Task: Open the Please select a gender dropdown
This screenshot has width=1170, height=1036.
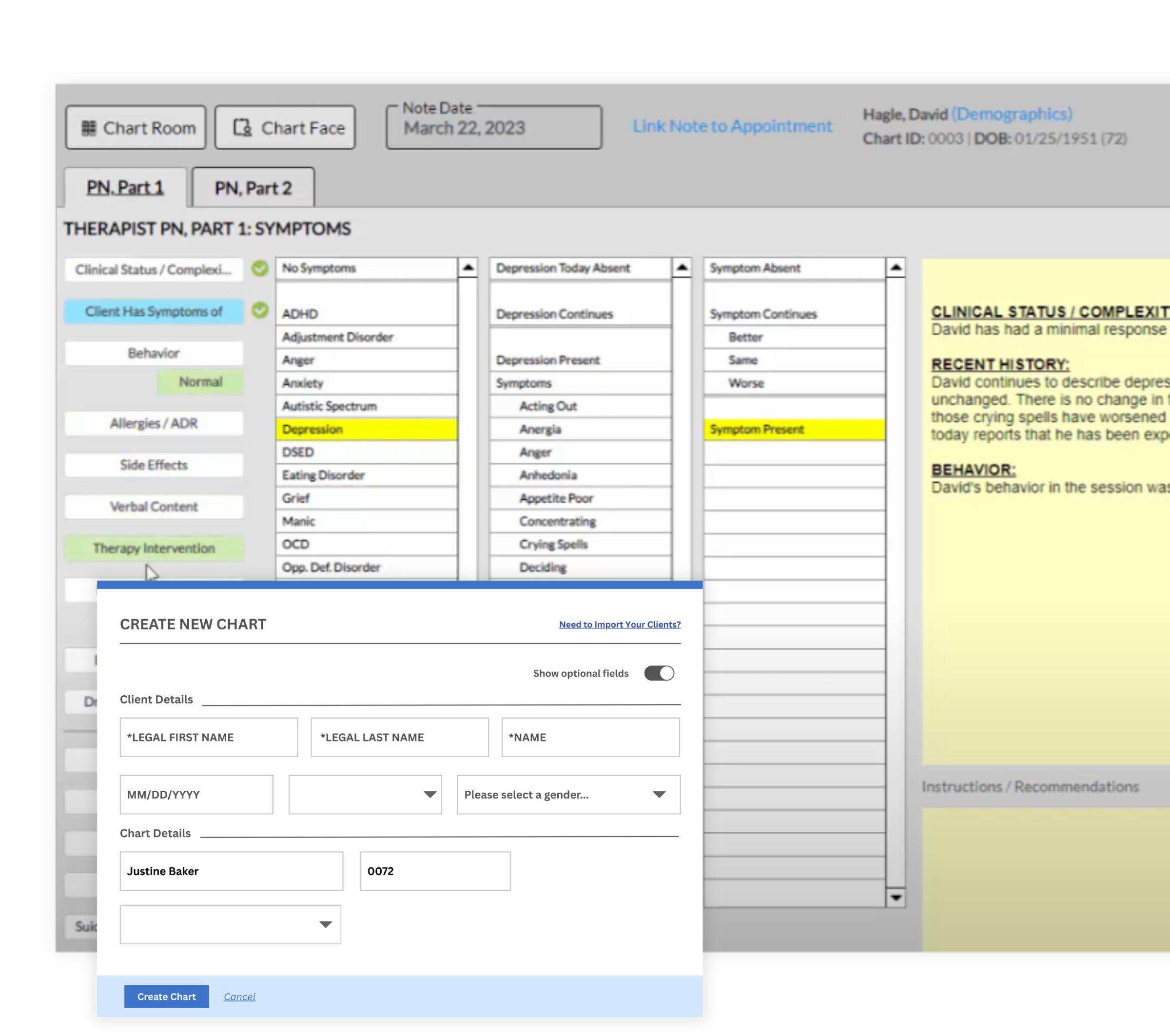Action: click(x=568, y=795)
